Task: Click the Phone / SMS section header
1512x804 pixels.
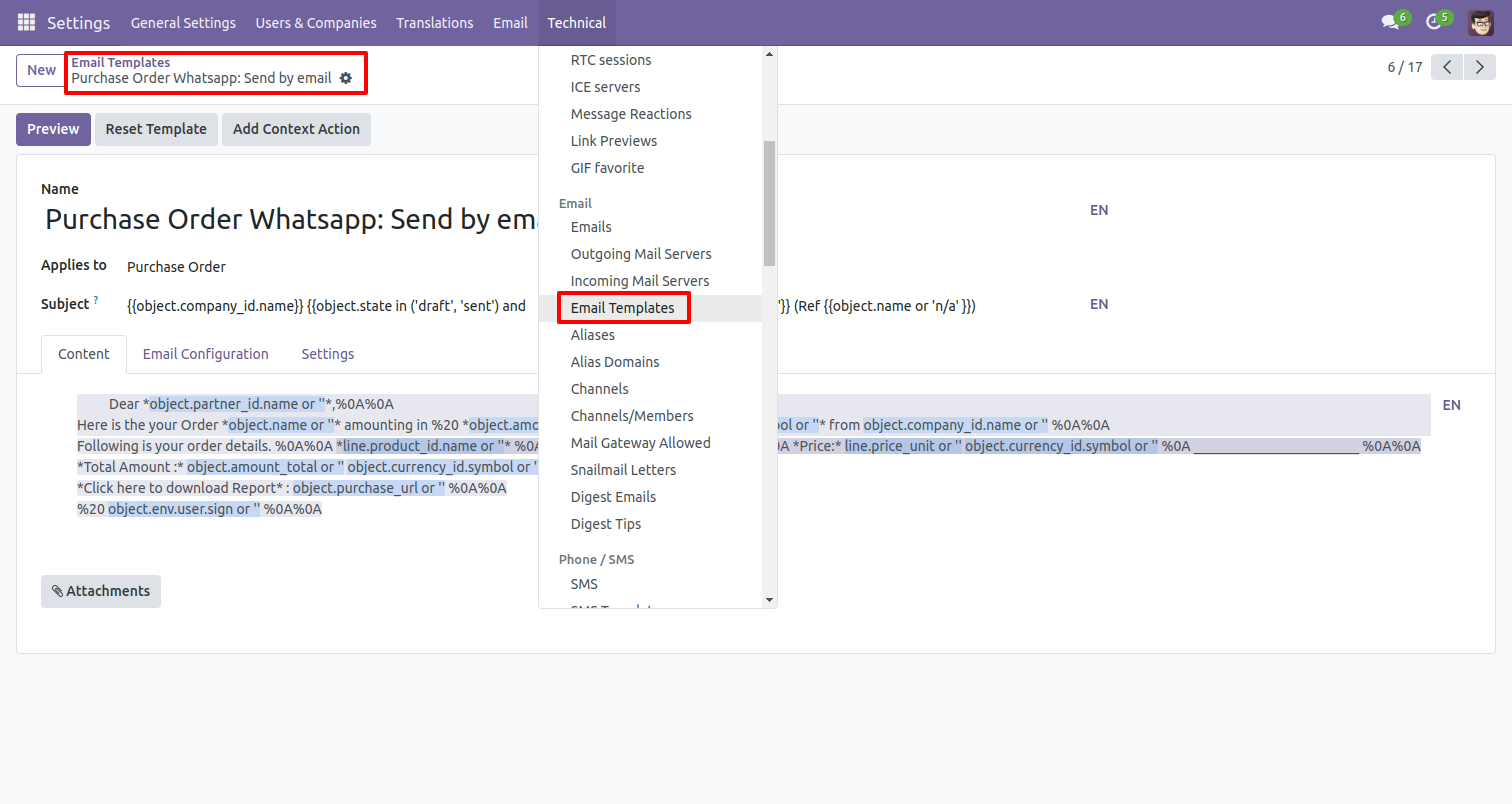Action: pos(596,559)
